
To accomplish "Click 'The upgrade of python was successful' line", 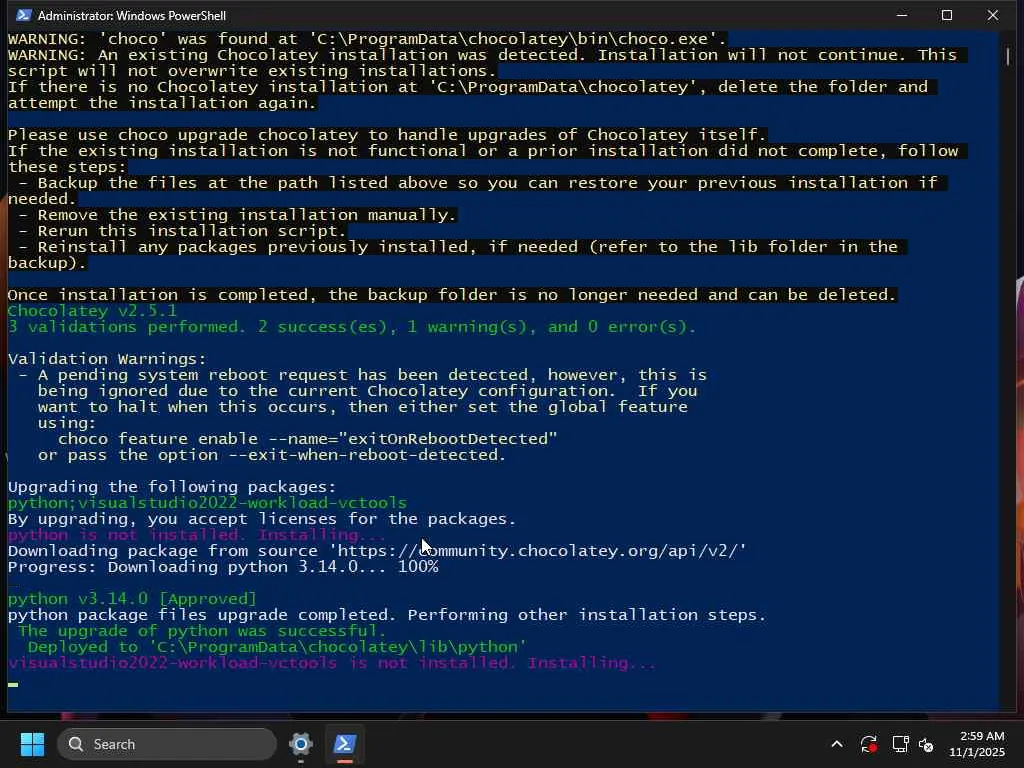I will (x=202, y=631).
